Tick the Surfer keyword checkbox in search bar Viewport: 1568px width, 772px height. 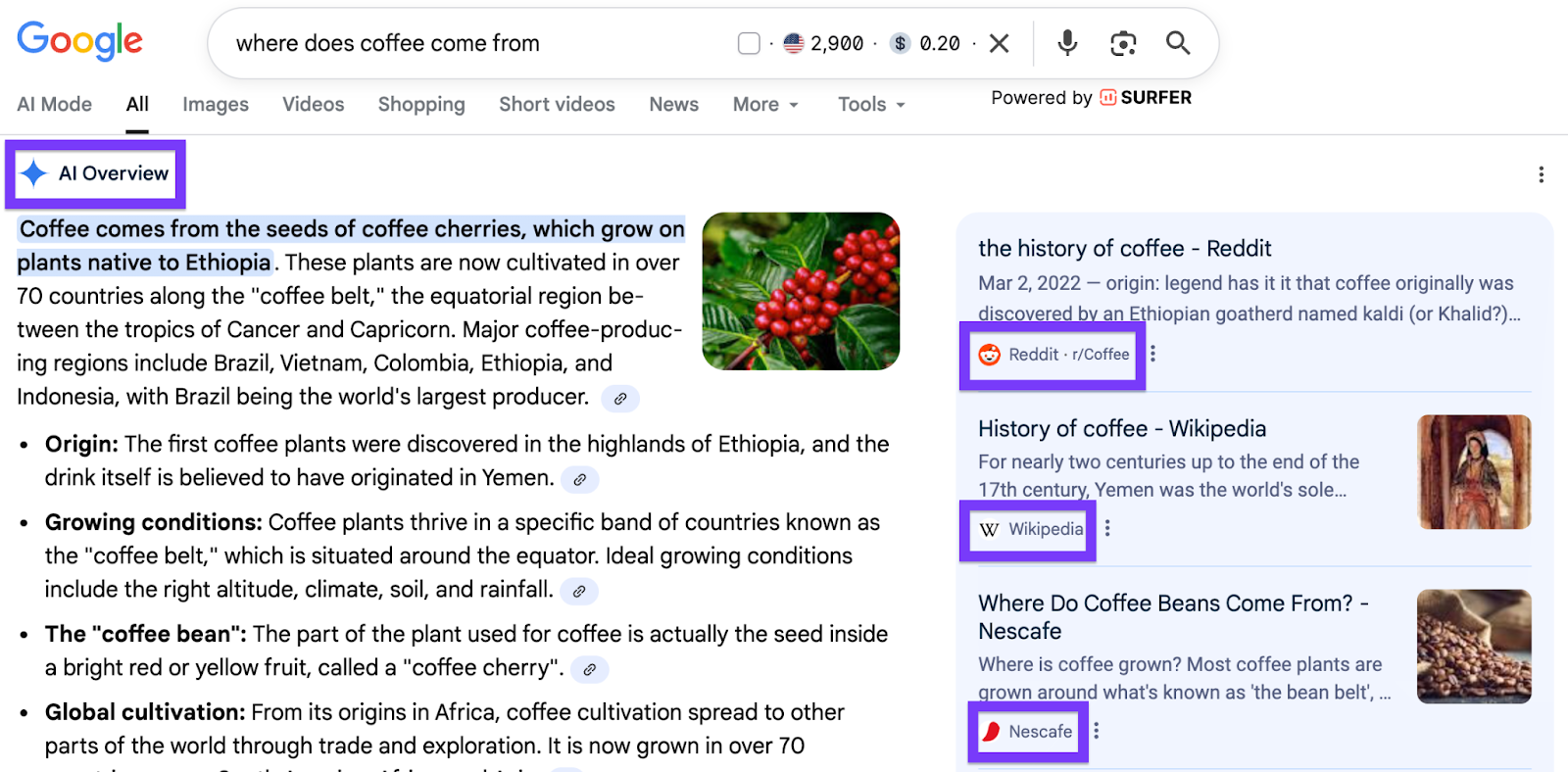749,43
